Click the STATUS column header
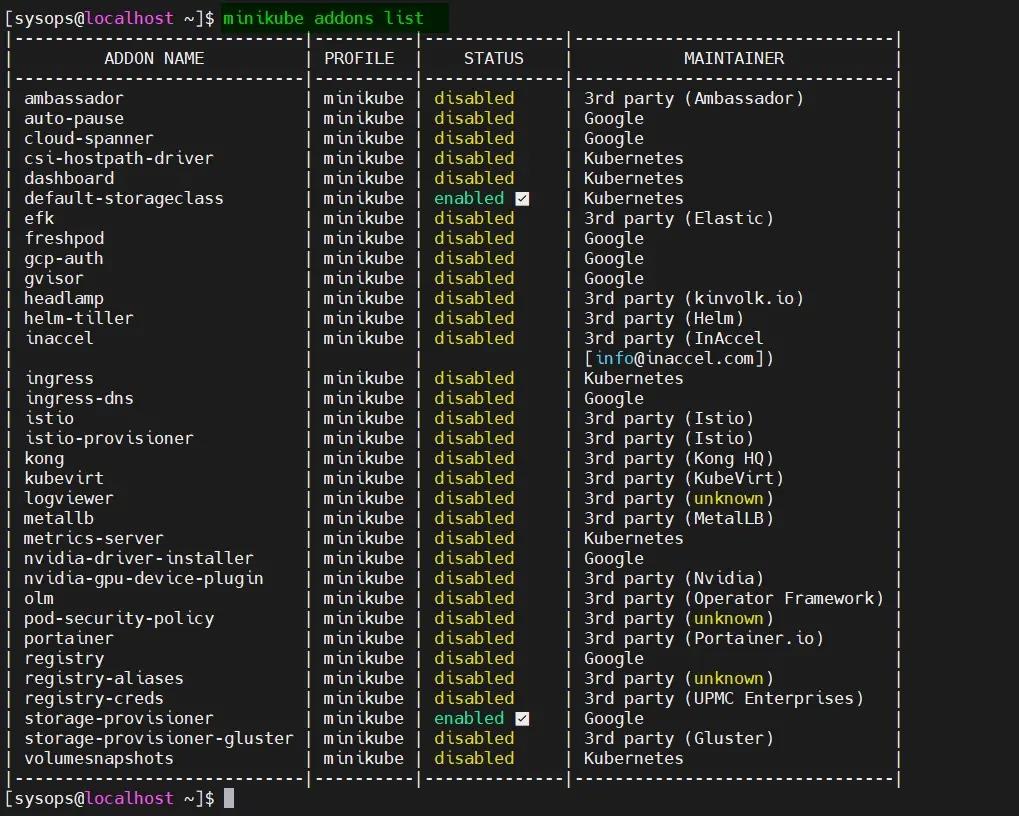Image resolution: width=1019 pixels, height=816 pixels. click(492, 58)
